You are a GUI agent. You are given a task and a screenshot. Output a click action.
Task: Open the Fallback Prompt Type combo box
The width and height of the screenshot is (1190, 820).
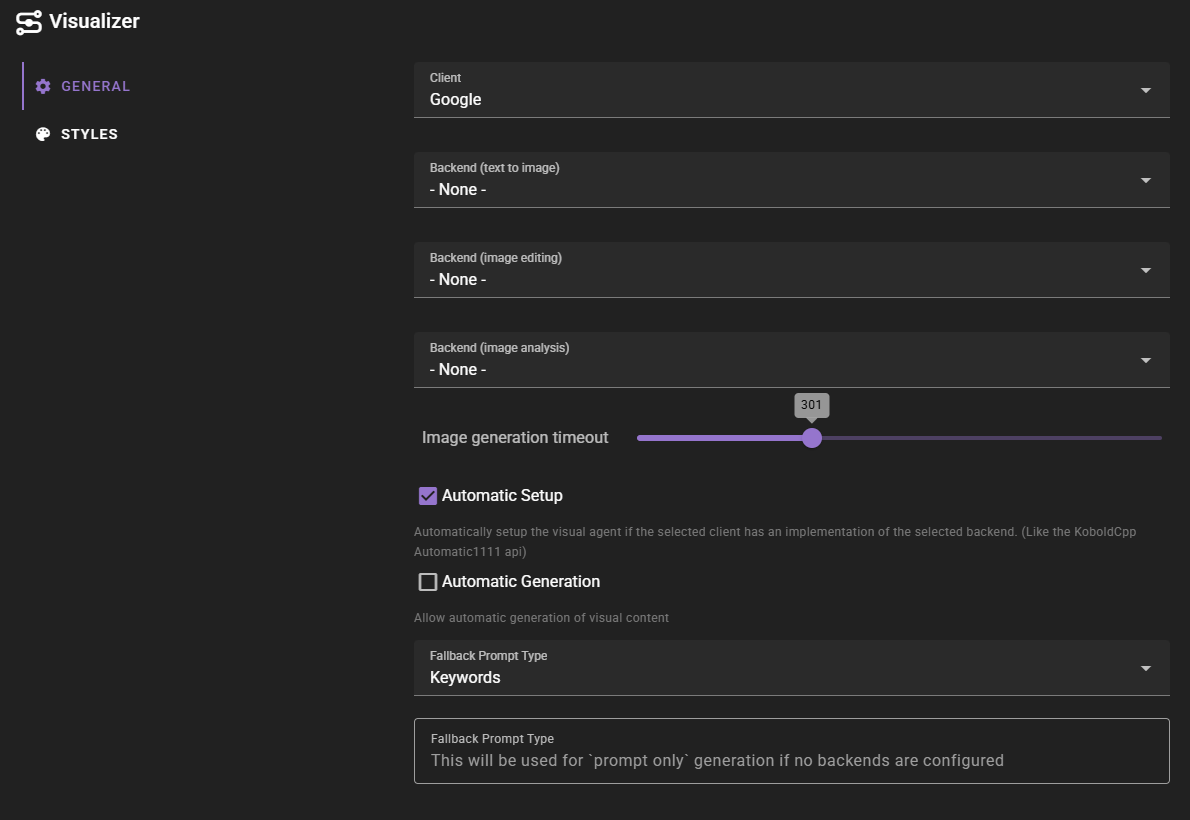[x=790, y=667]
